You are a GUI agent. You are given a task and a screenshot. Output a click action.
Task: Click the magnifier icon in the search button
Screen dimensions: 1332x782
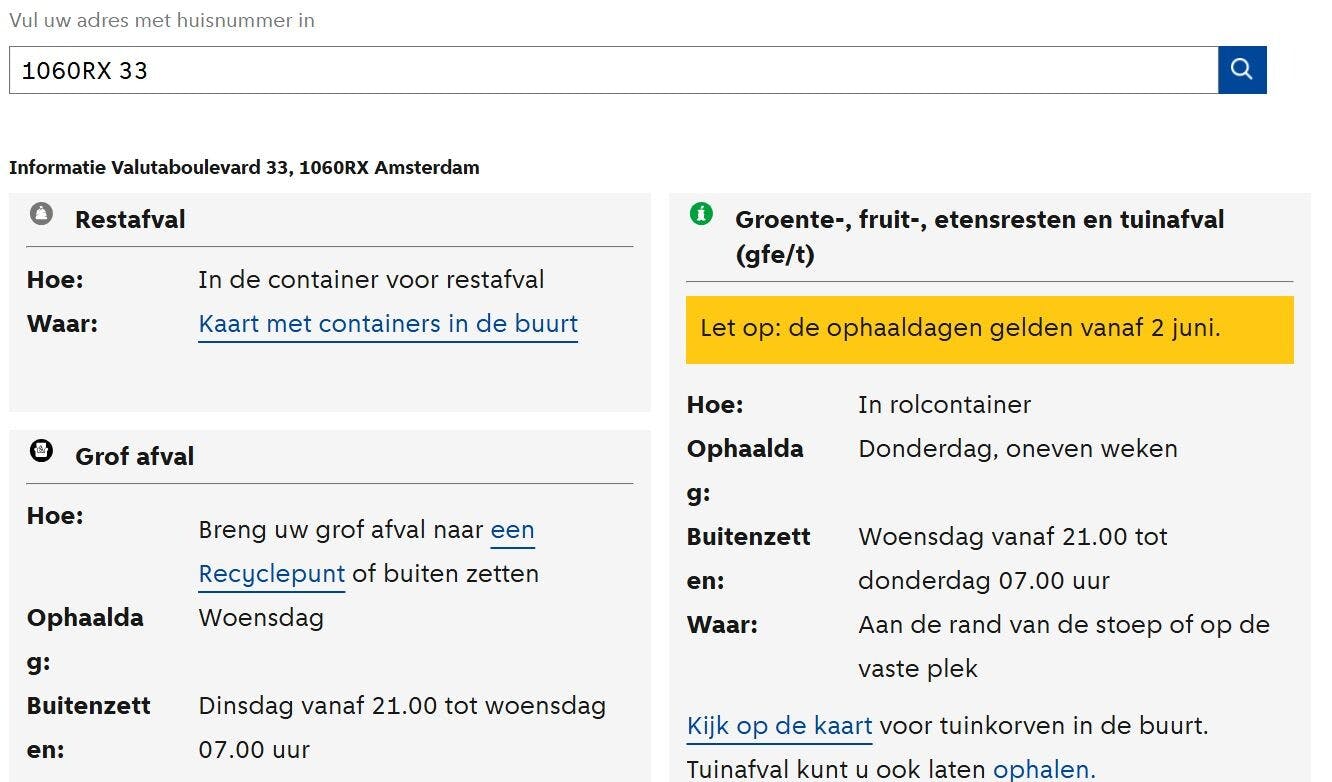pyautogui.click(x=1242, y=70)
